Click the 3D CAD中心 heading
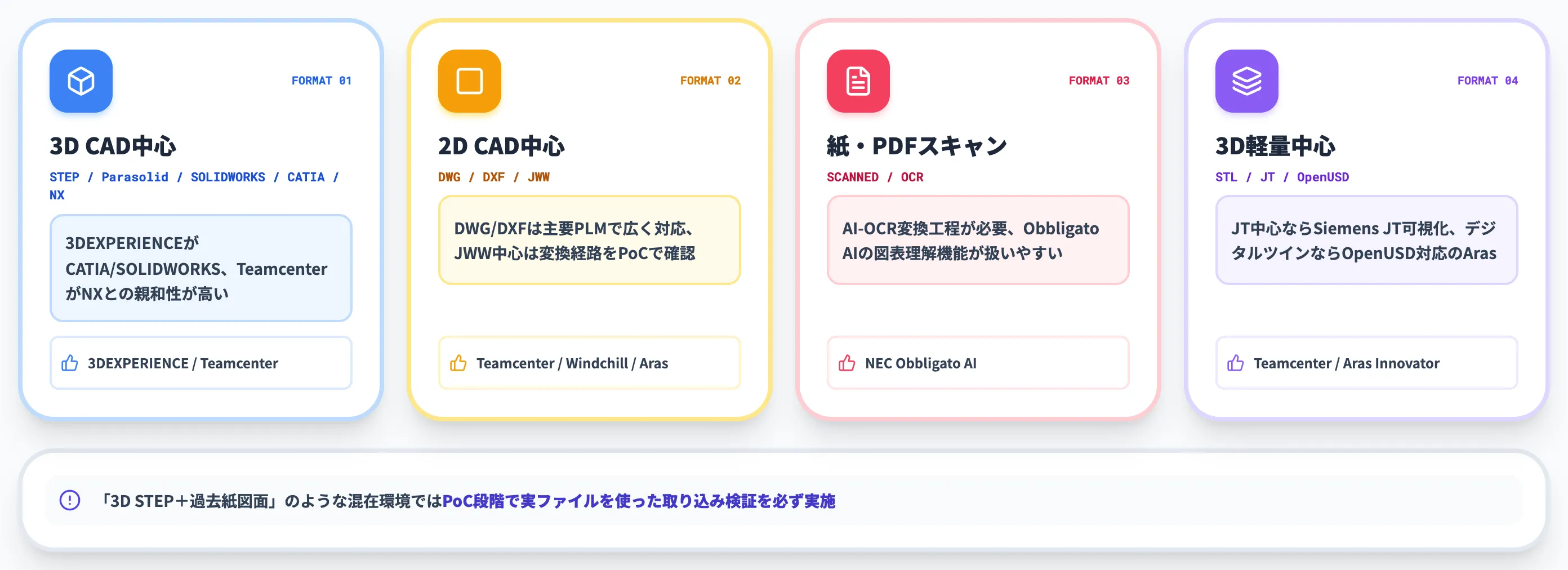Image resolution: width=1568 pixels, height=570 pixels. (x=113, y=146)
